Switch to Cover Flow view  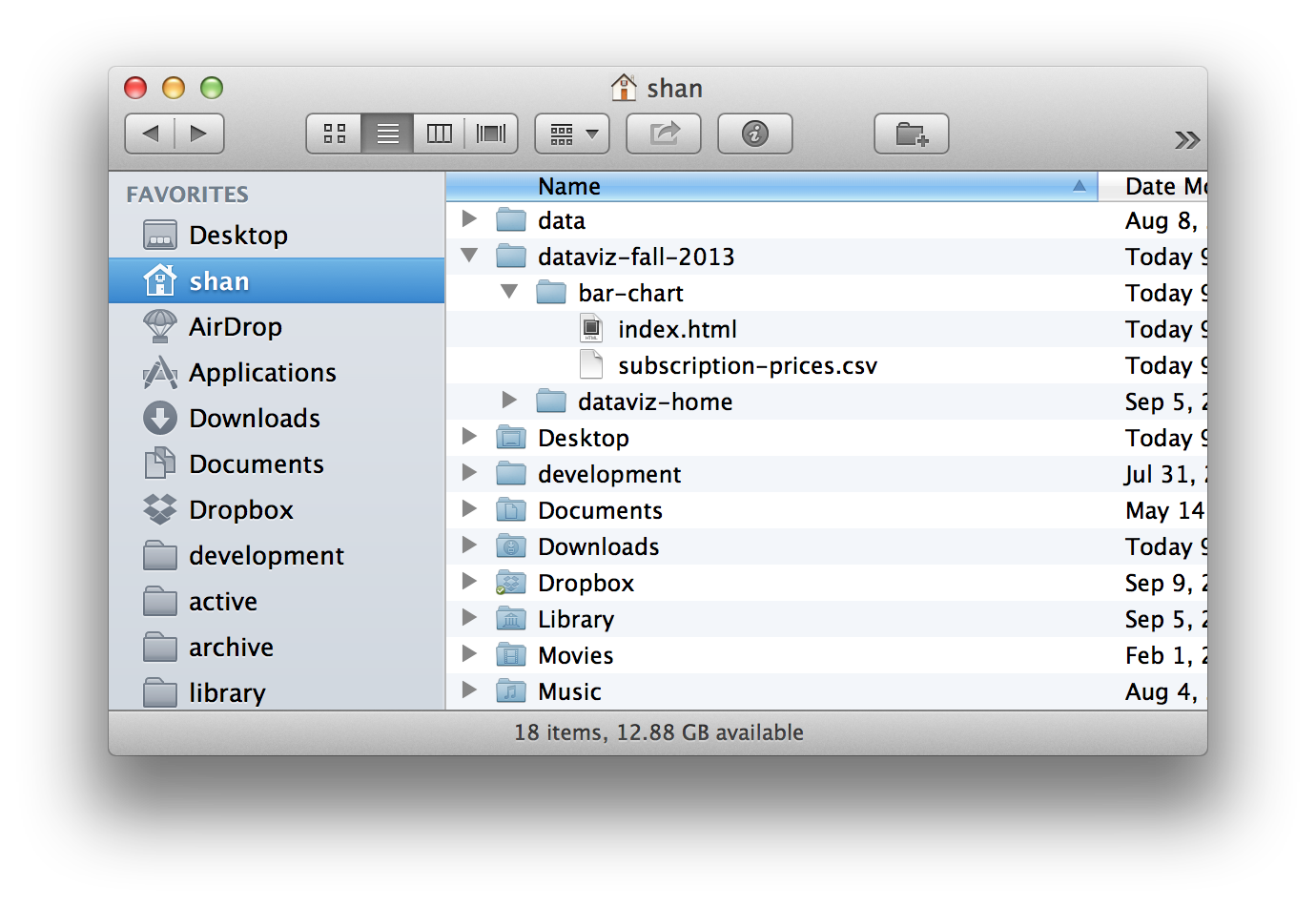pyautogui.click(x=489, y=134)
